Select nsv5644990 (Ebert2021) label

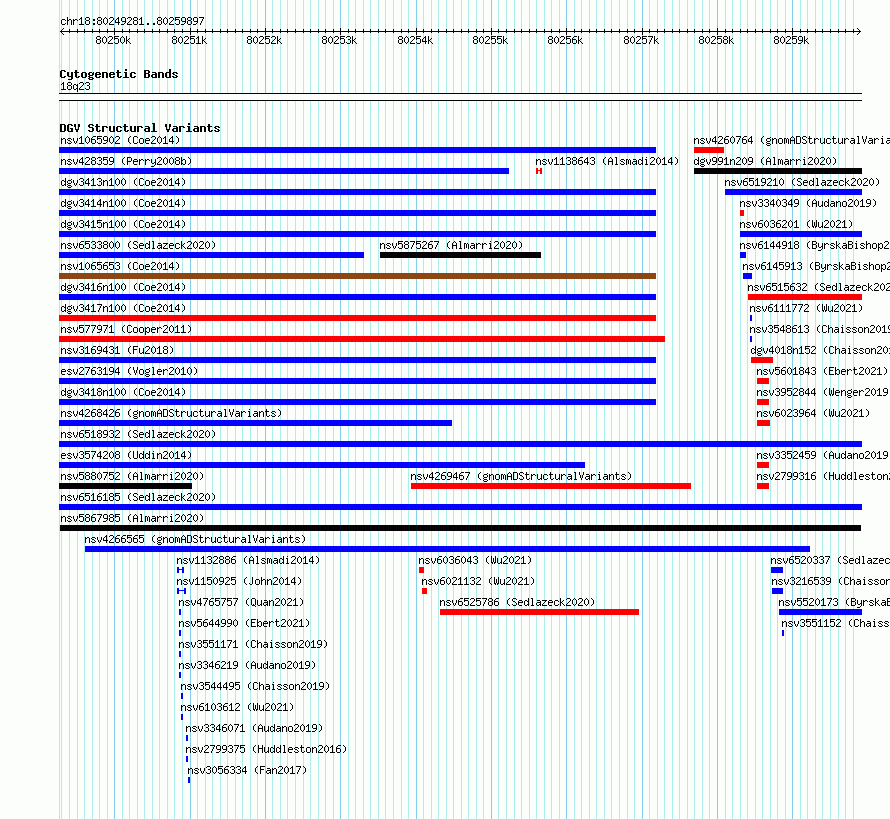[245, 623]
